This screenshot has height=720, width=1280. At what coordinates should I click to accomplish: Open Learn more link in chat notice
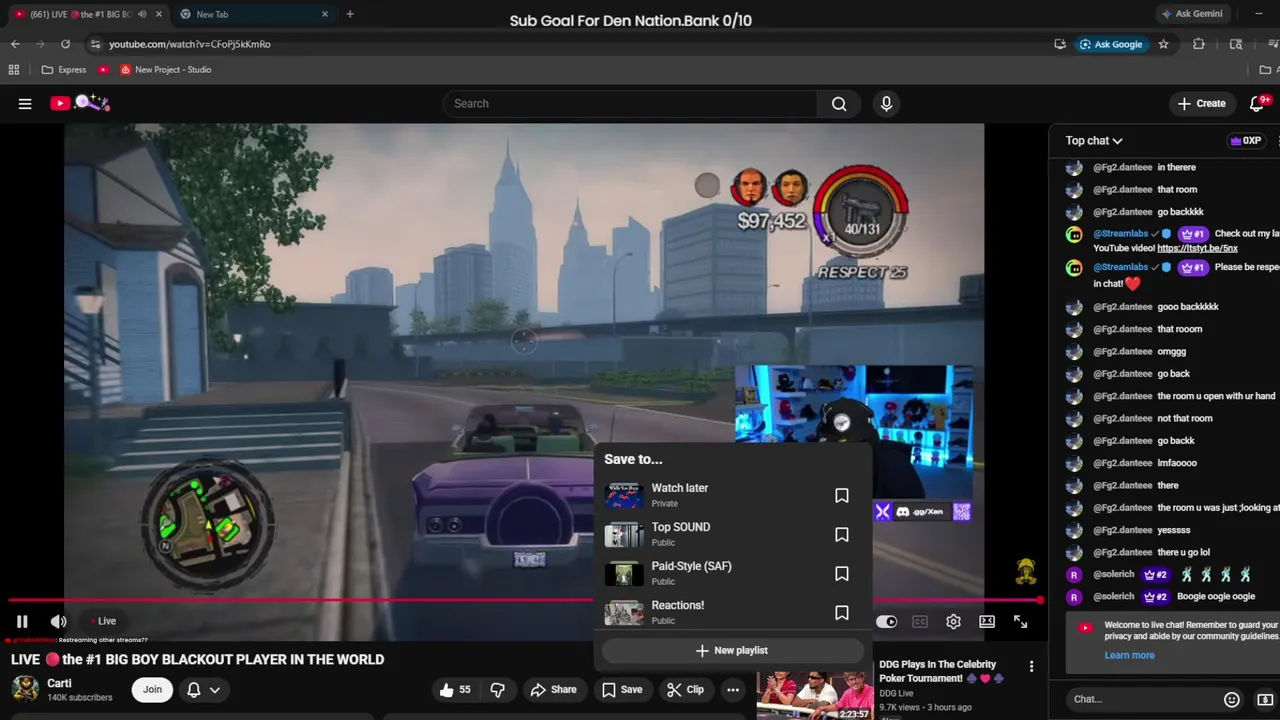click(x=1129, y=655)
